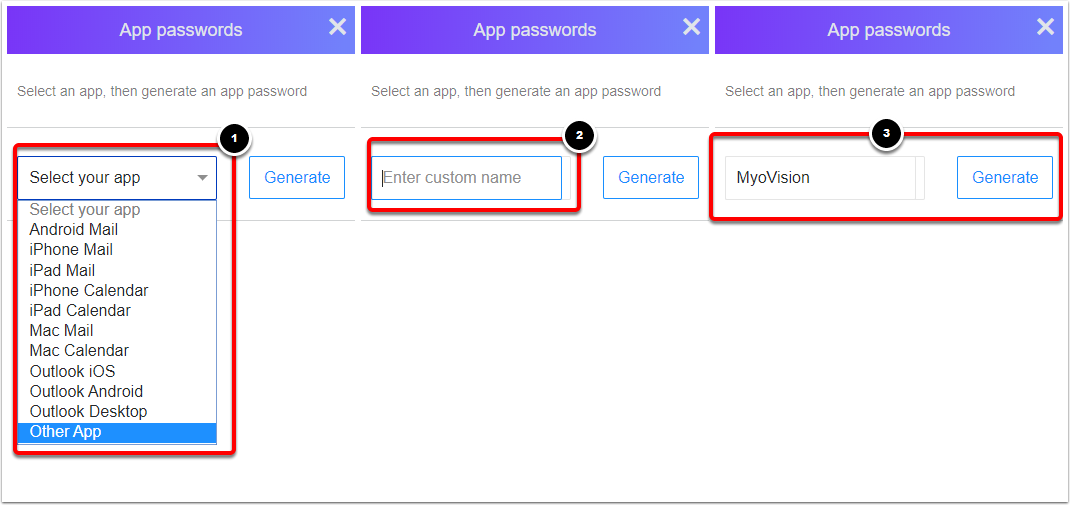This screenshot has height=505, width=1070.
Task: Close the first App passwords dialog
Action: [337, 27]
